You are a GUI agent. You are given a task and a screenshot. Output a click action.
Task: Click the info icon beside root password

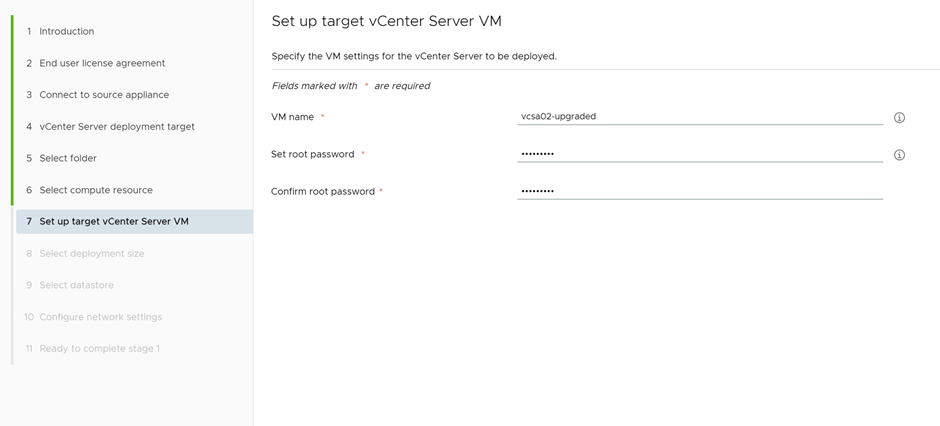pyautogui.click(x=899, y=155)
